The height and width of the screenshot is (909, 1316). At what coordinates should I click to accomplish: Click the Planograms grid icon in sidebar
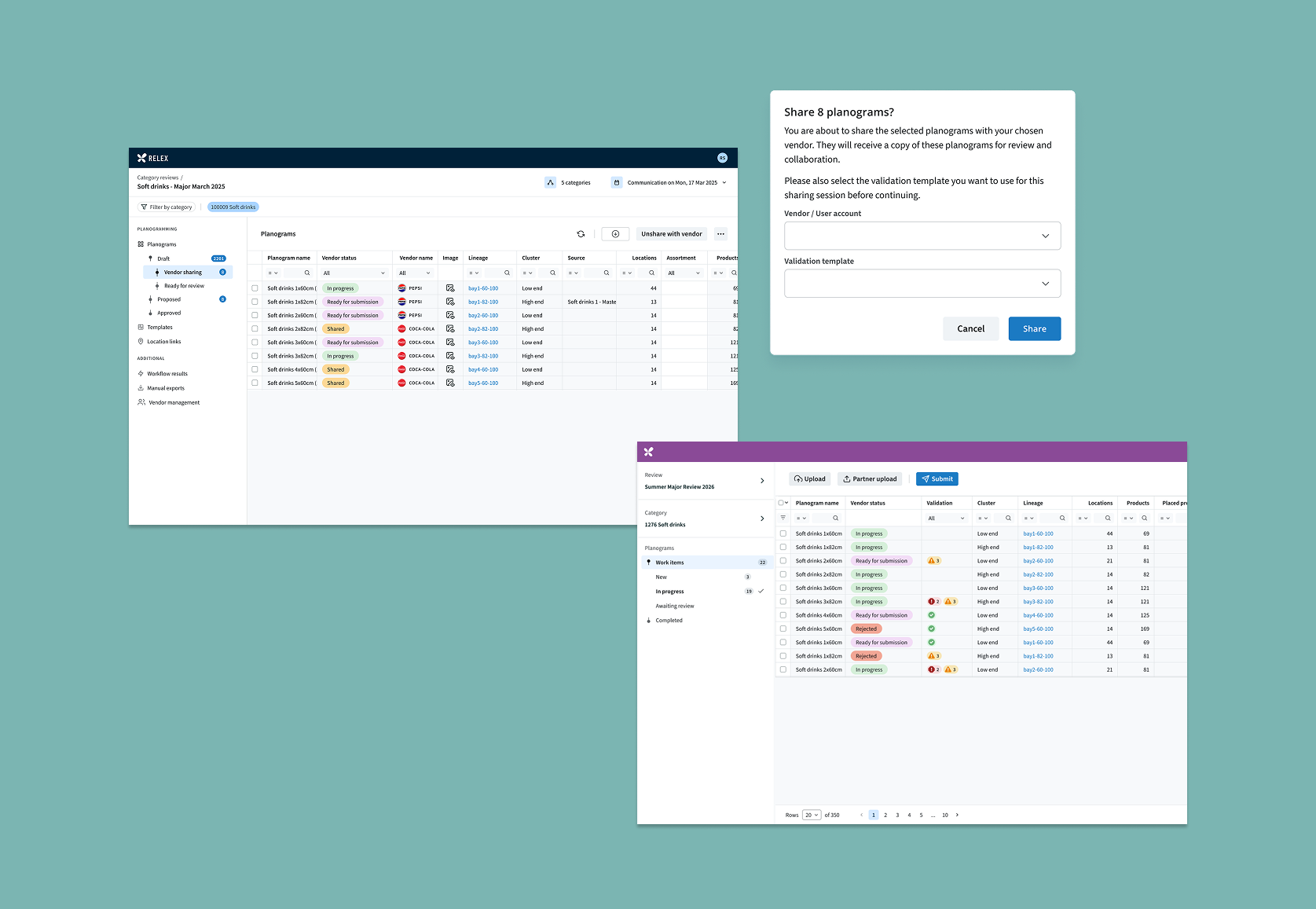click(141, 244)
